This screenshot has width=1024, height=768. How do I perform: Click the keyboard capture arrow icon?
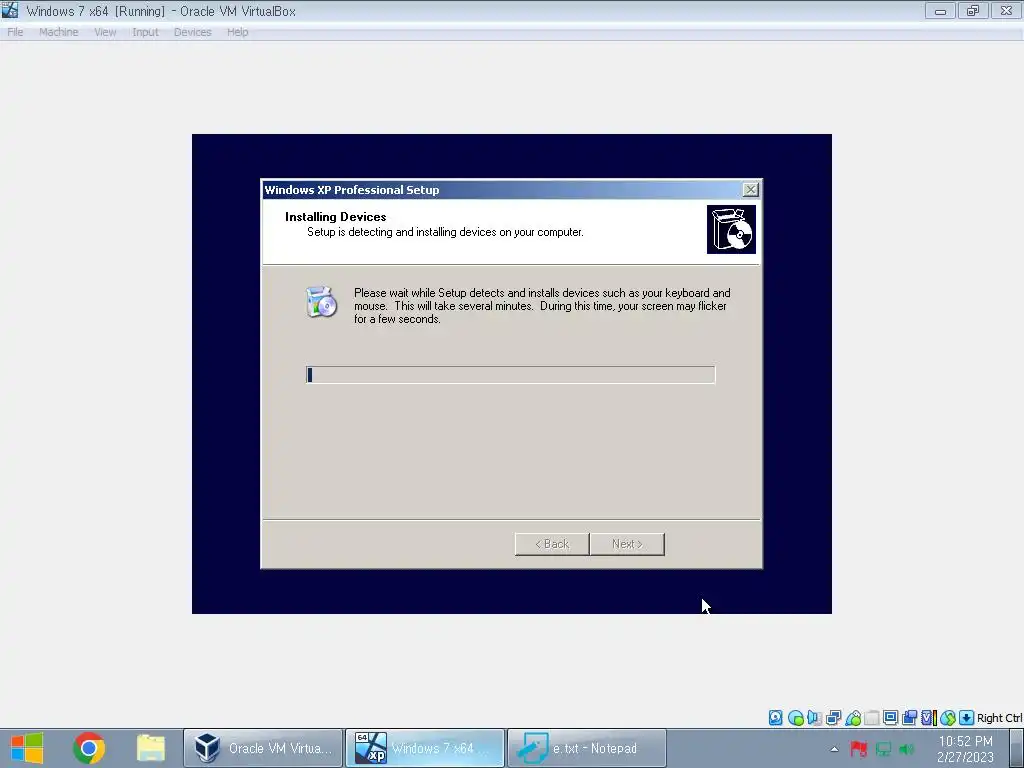[967, 718]
